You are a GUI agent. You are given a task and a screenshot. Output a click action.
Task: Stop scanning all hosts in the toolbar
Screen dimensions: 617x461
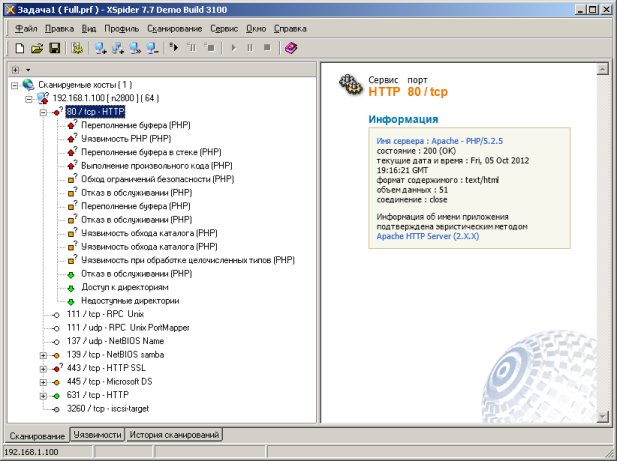click(209, 48)
